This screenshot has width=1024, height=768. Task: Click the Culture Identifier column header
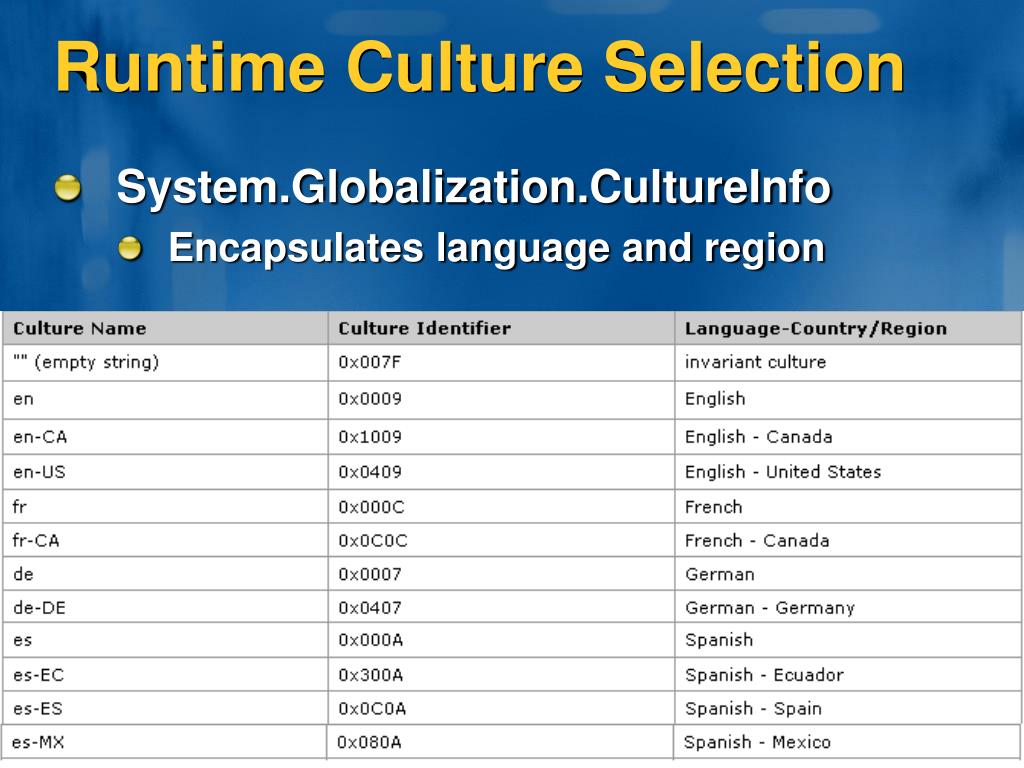click(x=502, y=328)
